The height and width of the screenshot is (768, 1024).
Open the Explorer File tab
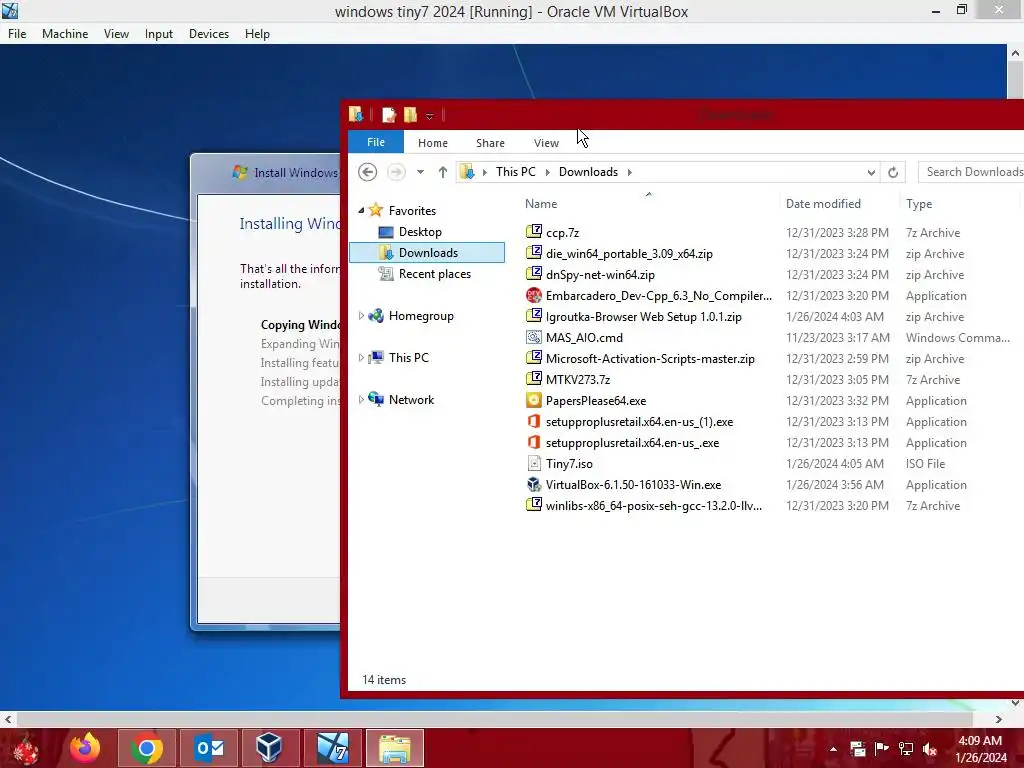click(x=376, y=142)
